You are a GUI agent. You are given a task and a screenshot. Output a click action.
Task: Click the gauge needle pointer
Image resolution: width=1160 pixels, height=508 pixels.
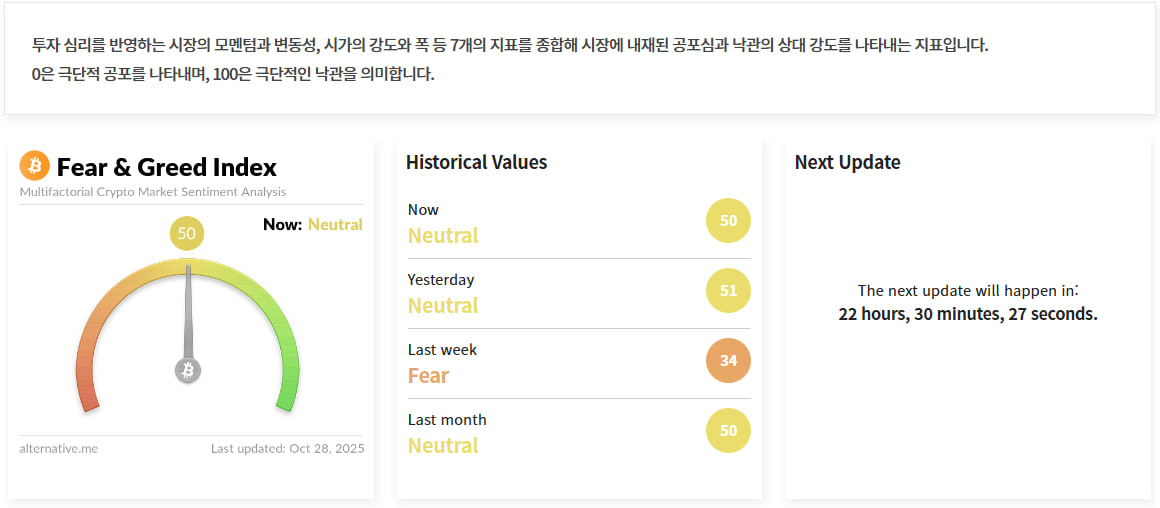(x=188, y=310)
